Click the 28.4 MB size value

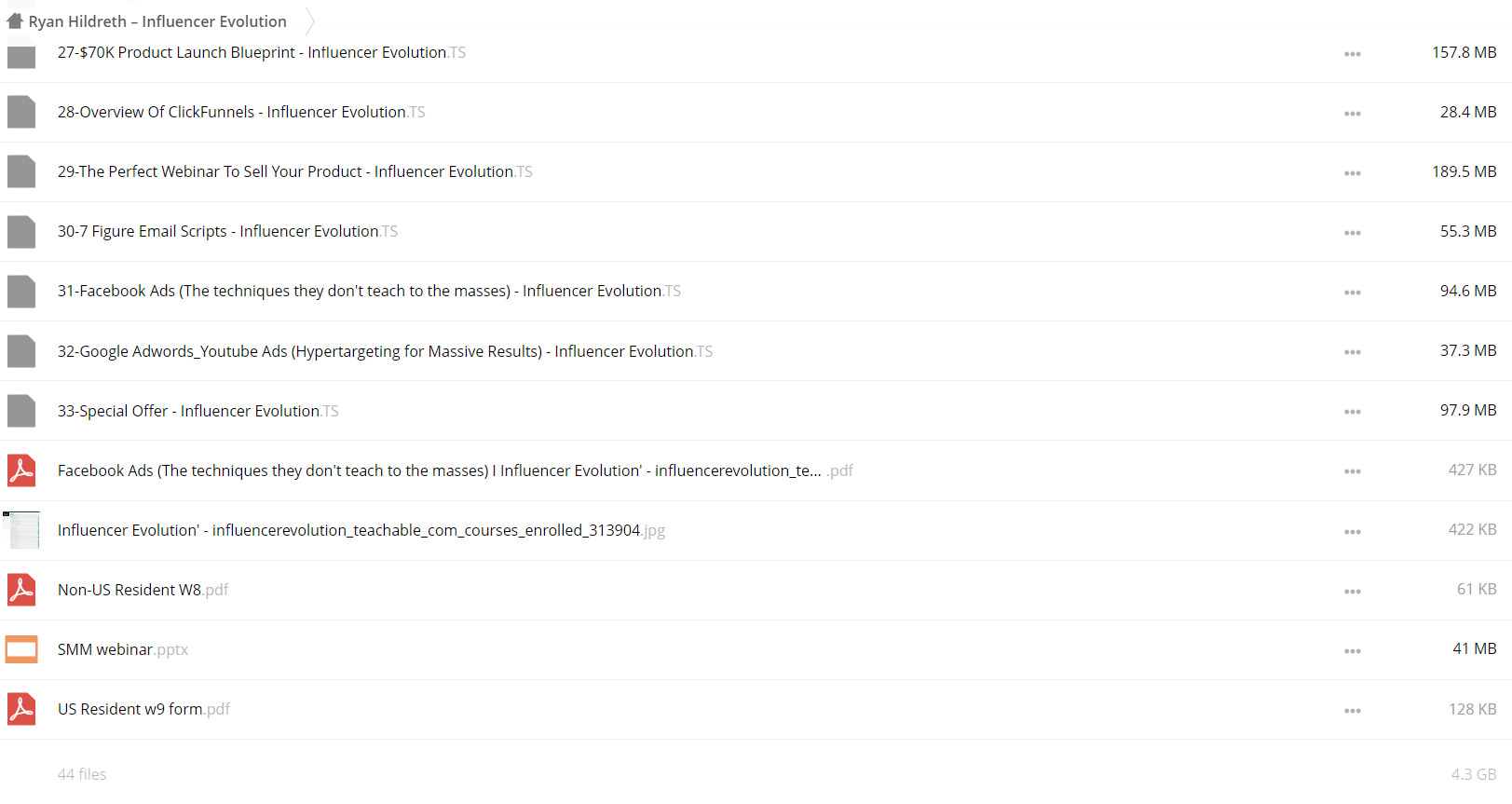click(x=1468, y=112)
